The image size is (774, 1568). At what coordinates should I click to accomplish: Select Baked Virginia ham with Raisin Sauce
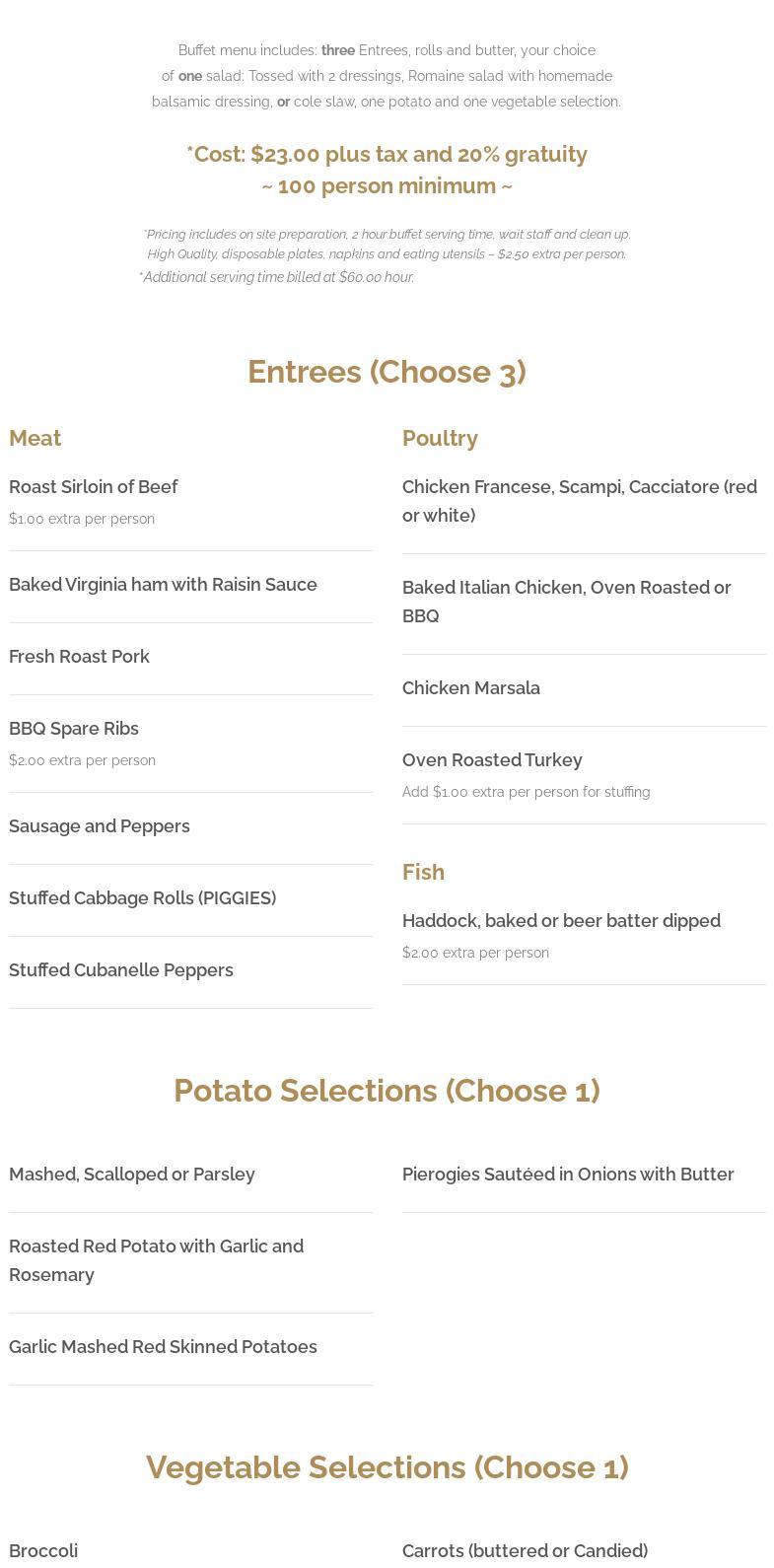click(x=163, y=585)
